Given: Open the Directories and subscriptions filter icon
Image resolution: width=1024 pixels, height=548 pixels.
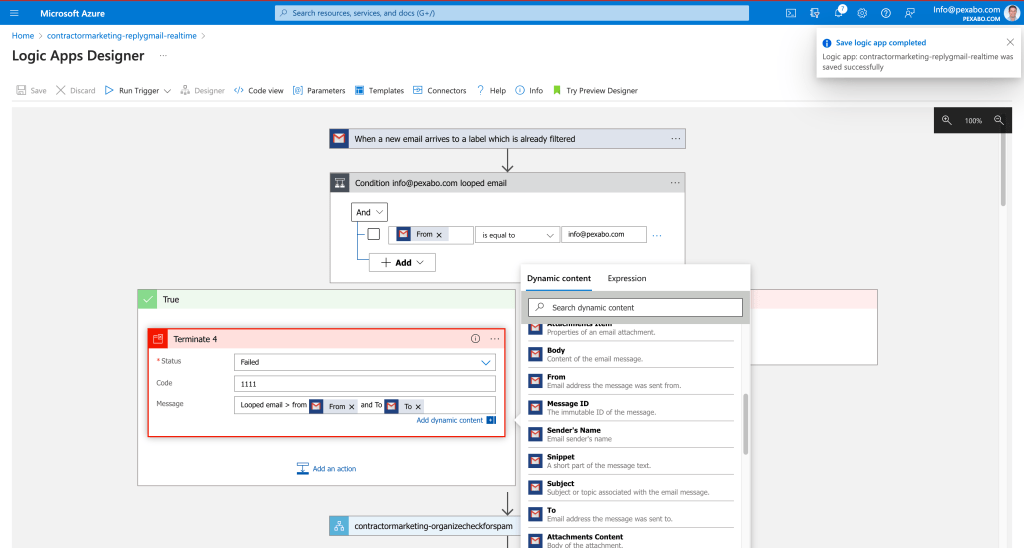Looking at the screenshot, I should pyautogui.click(x=814, y=13).
